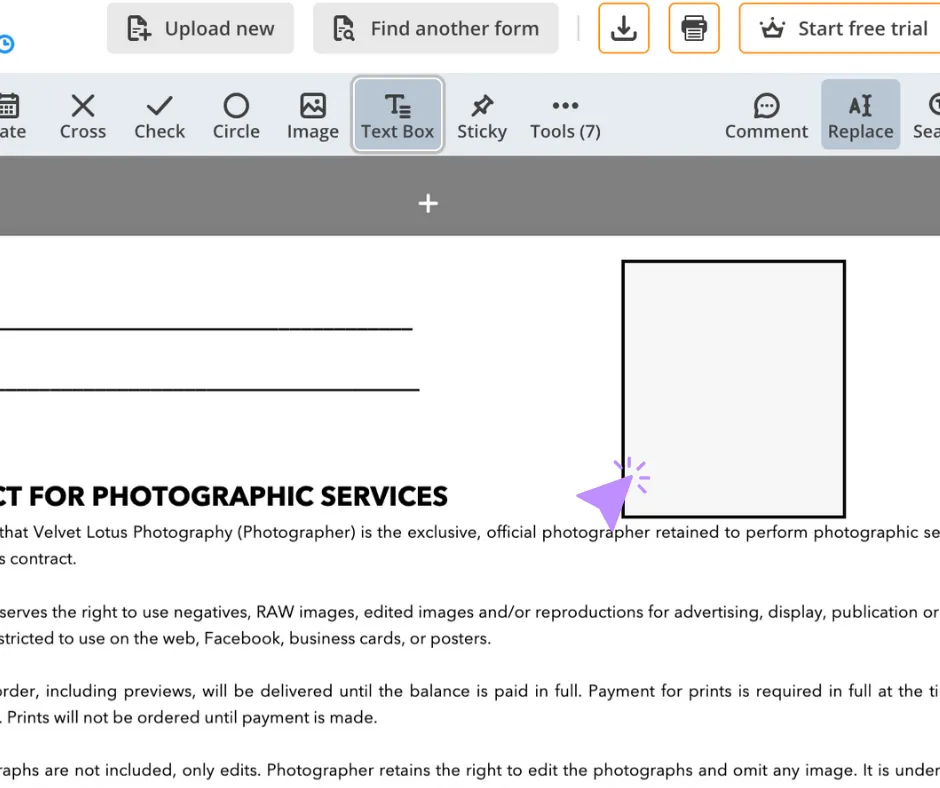Select the Cross mark tool
This screenshot has height=788, width=940.
(82, 113)
